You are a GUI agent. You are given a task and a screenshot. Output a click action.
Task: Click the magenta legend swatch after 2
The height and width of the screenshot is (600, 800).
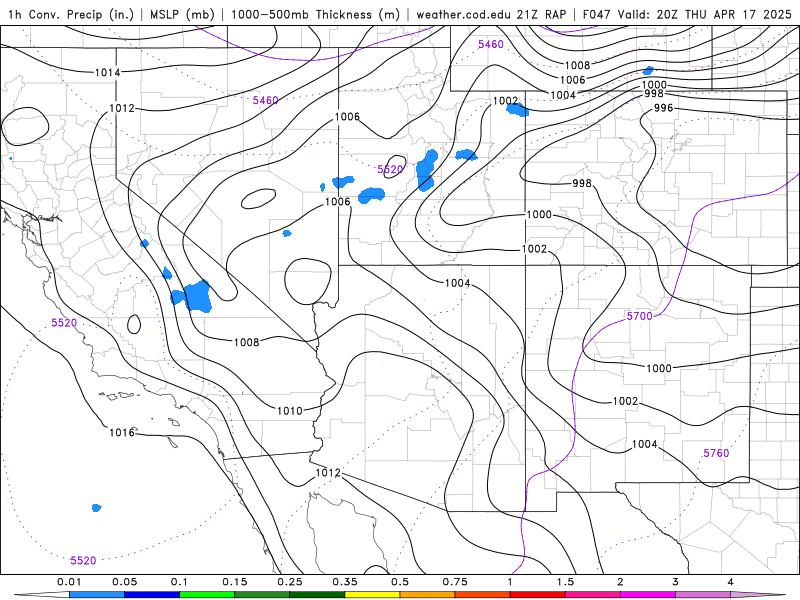pyautogui.click(x=648, y=595)
